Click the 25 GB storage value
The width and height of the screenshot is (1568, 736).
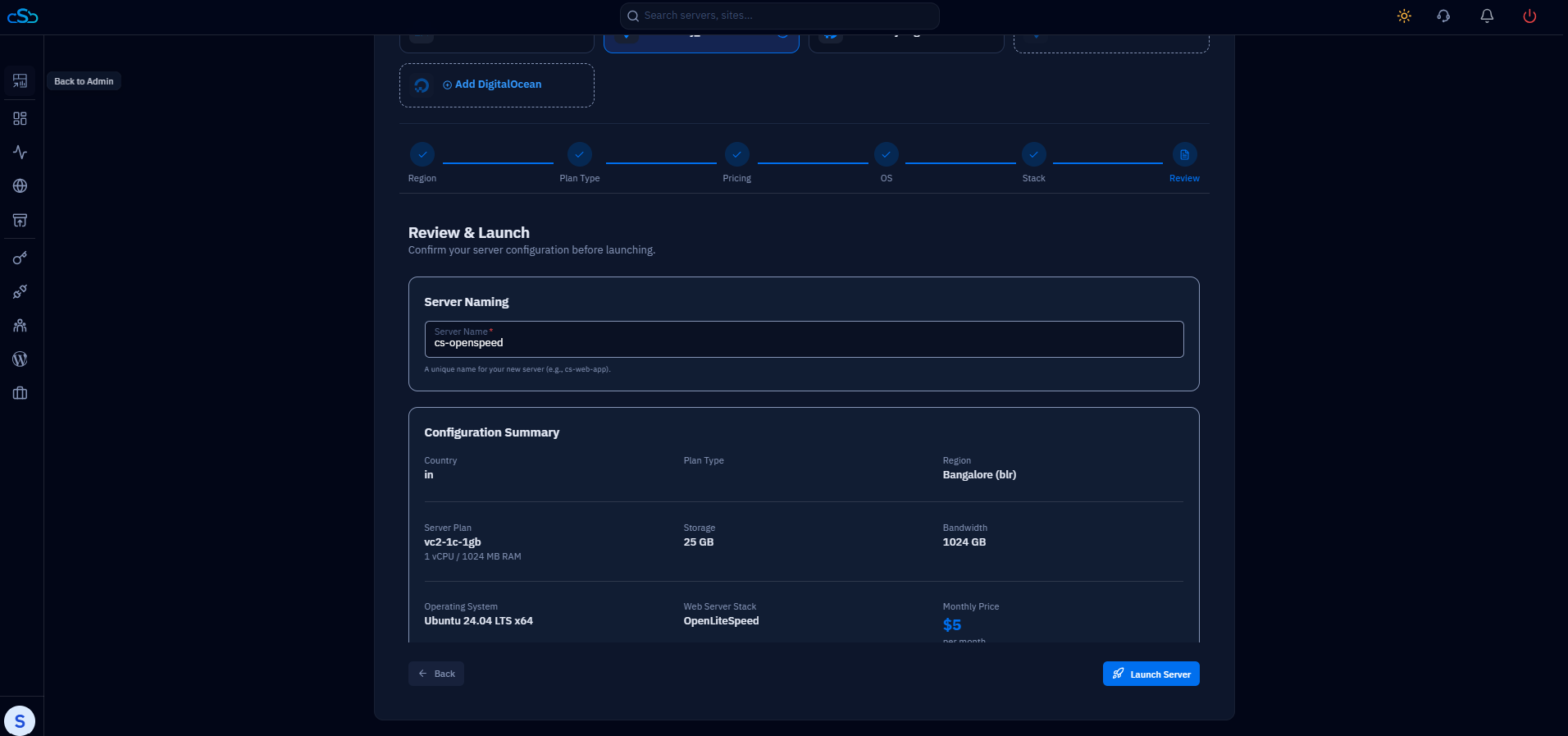coord(699,542)
